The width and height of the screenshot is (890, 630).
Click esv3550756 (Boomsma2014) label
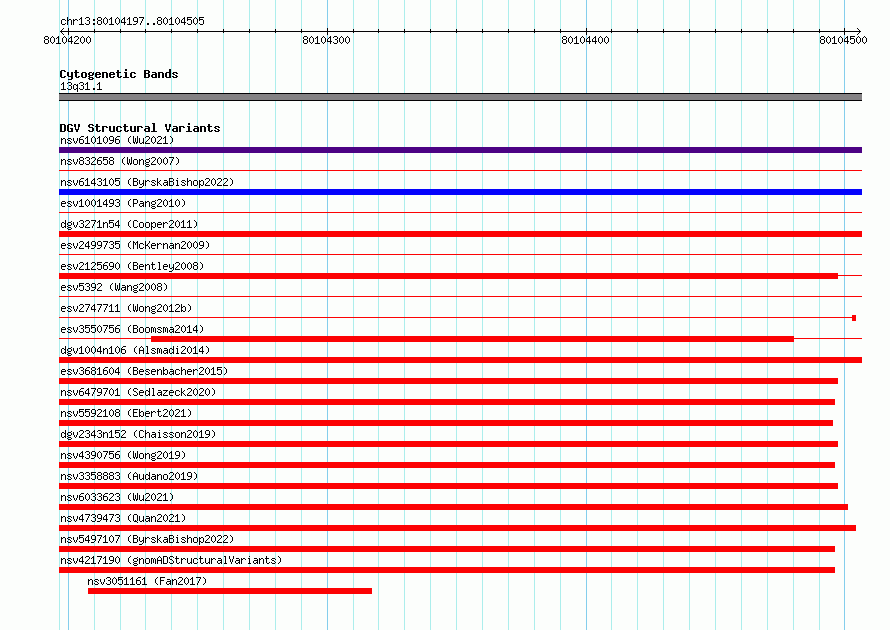click(132, 329)
